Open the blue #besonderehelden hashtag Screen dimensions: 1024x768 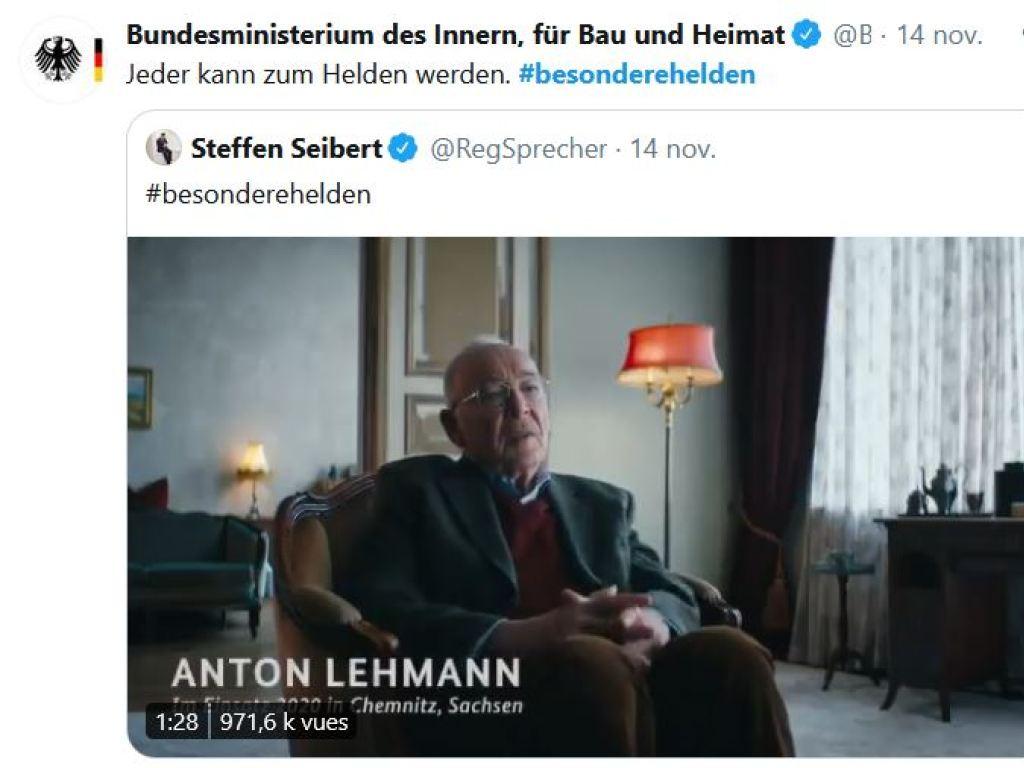coord(637,74)
